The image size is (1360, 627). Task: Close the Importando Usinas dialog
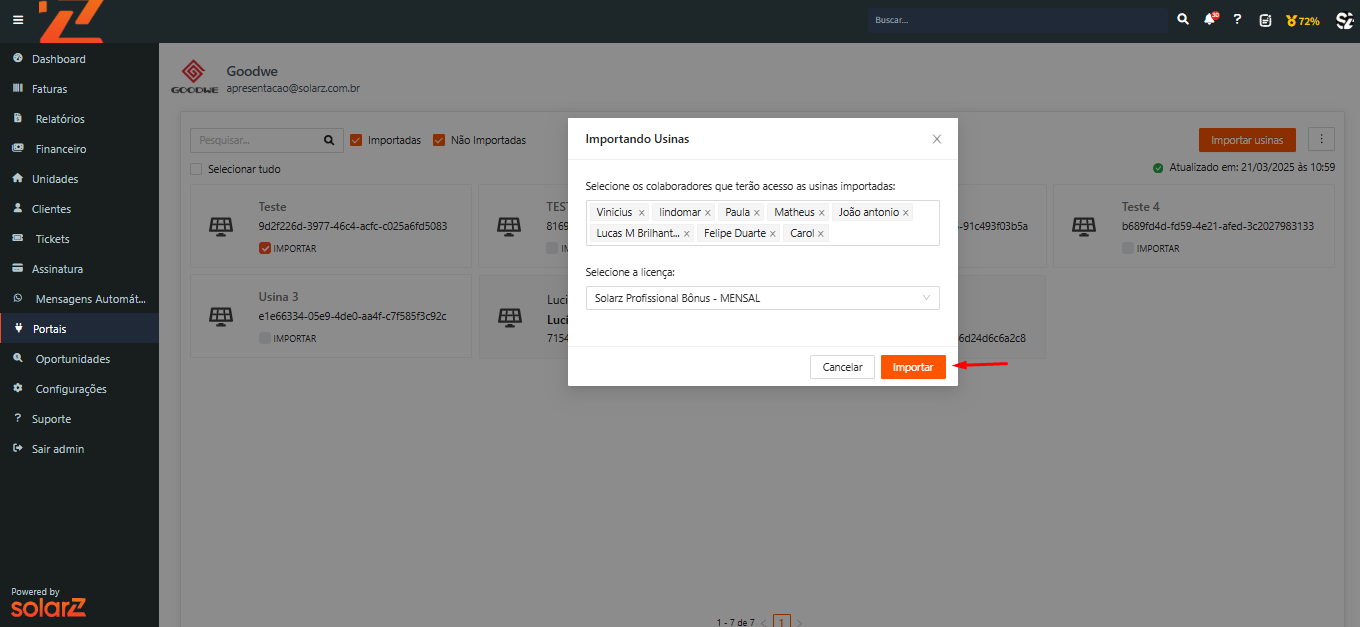(x=937, y=139)
